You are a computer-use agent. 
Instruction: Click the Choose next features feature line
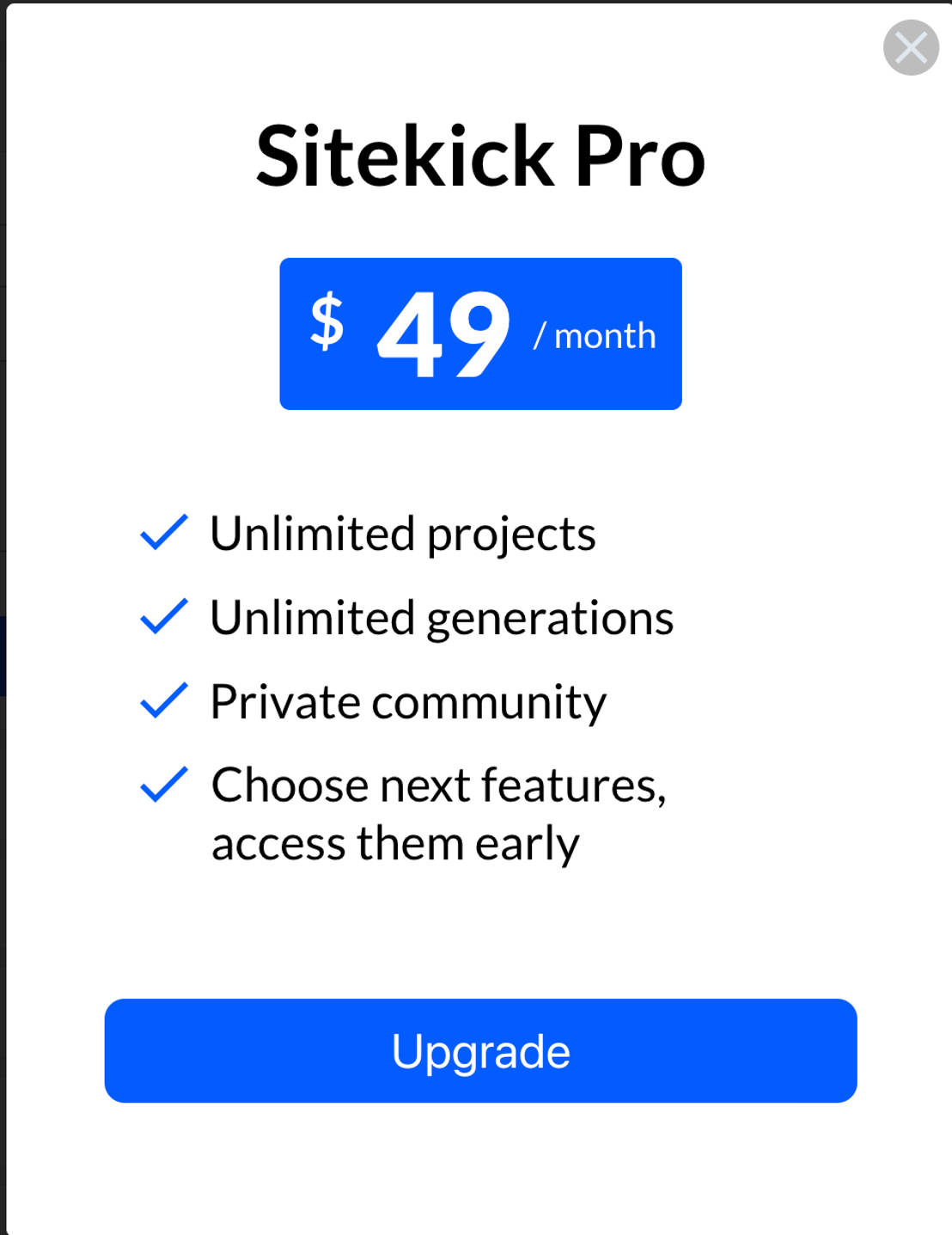pyautogui.click(x=440, y=785)
